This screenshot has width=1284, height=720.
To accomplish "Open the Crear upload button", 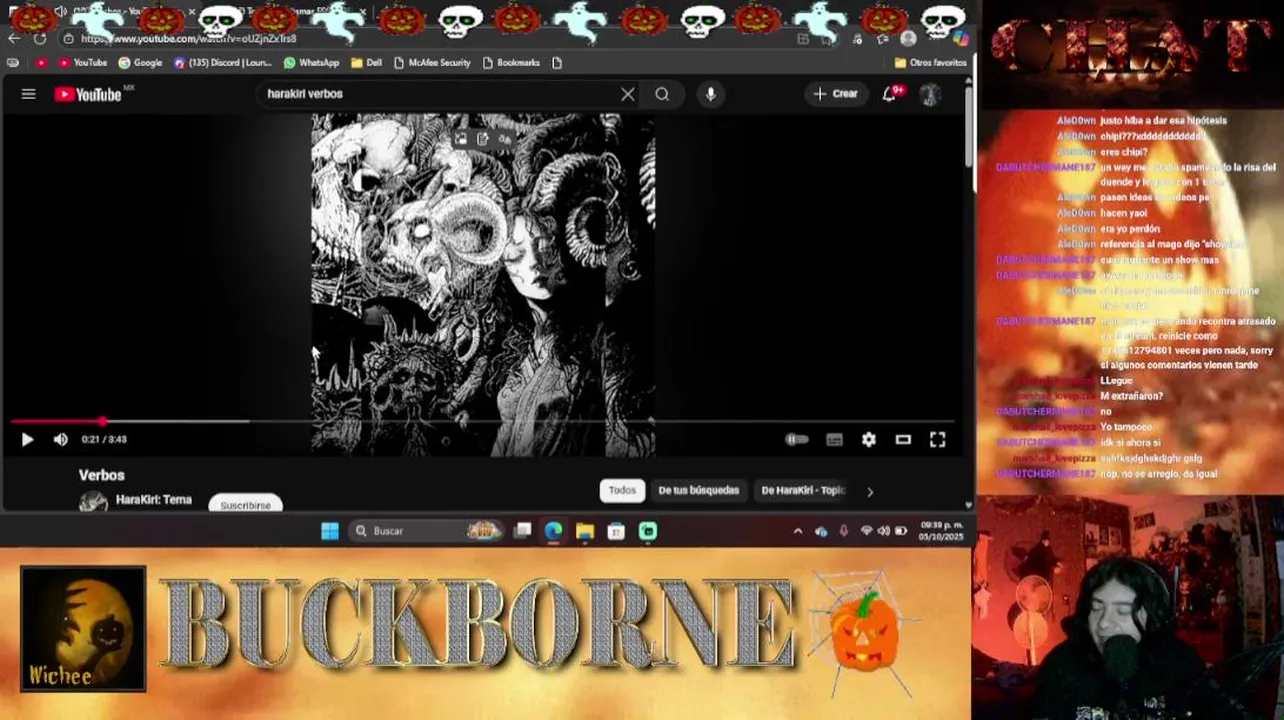I will coord(836,94).
